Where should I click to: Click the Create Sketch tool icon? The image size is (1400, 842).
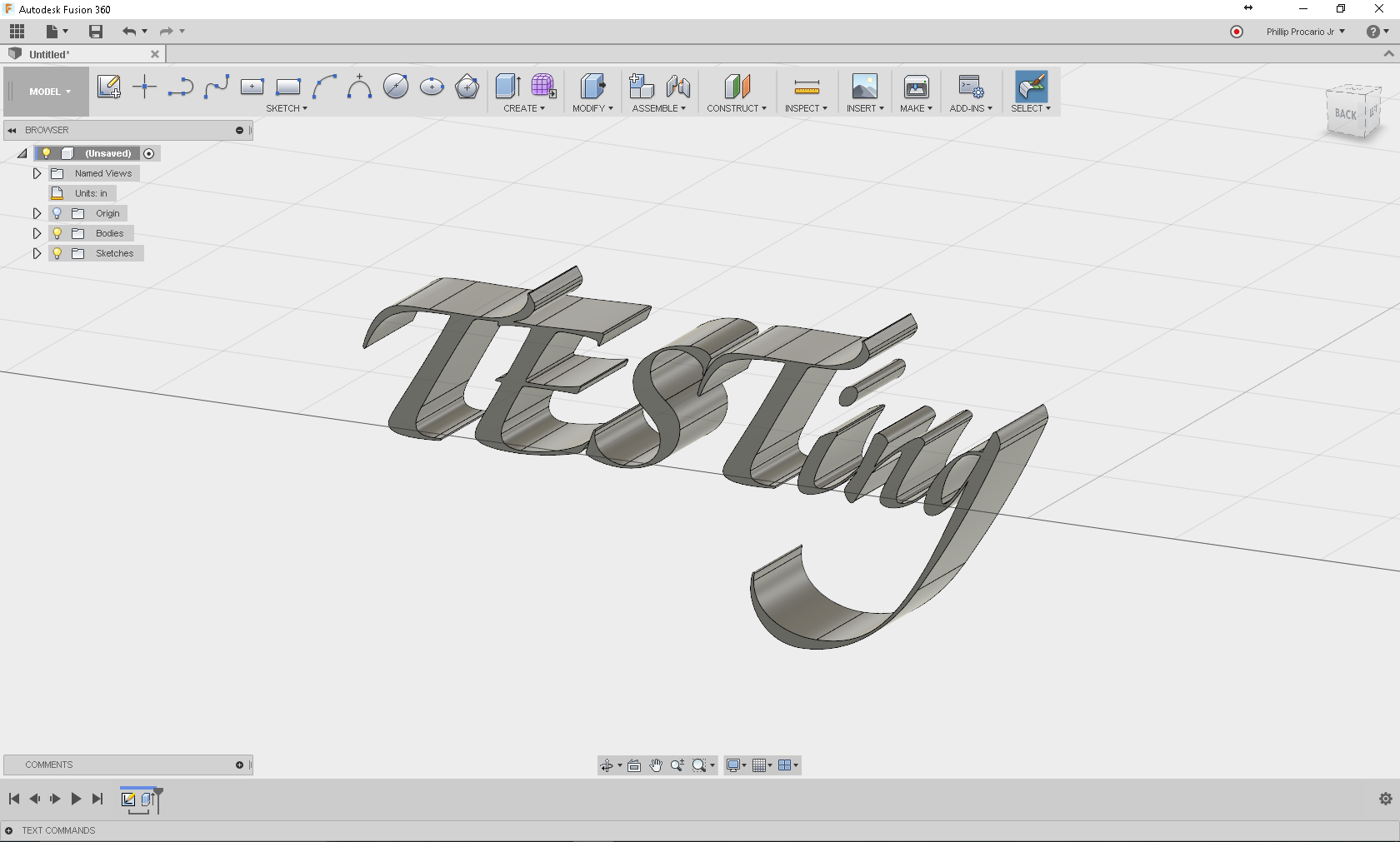tap(108, 87)
